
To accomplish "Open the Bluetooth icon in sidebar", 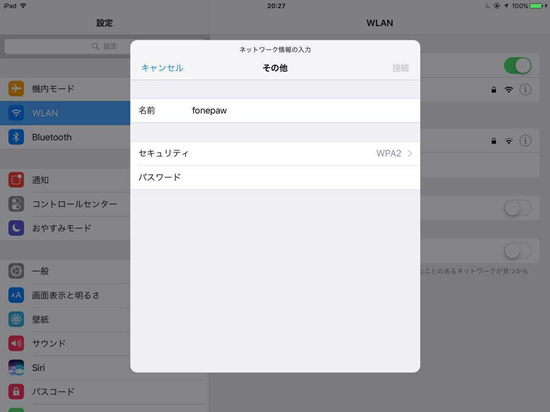I will pos(16,137).
